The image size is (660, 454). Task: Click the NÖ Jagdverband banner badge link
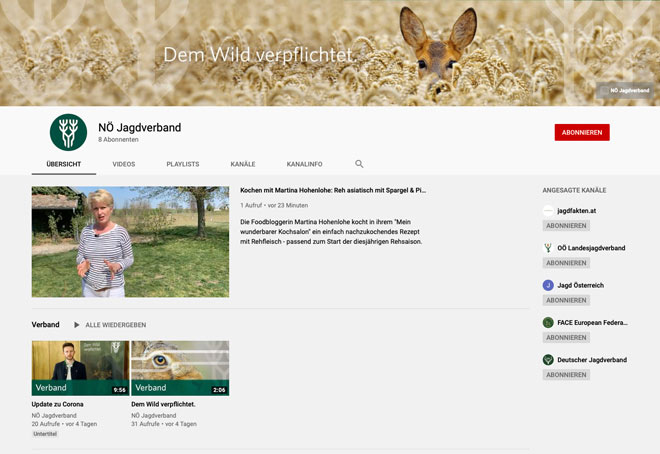click(625, 90)
